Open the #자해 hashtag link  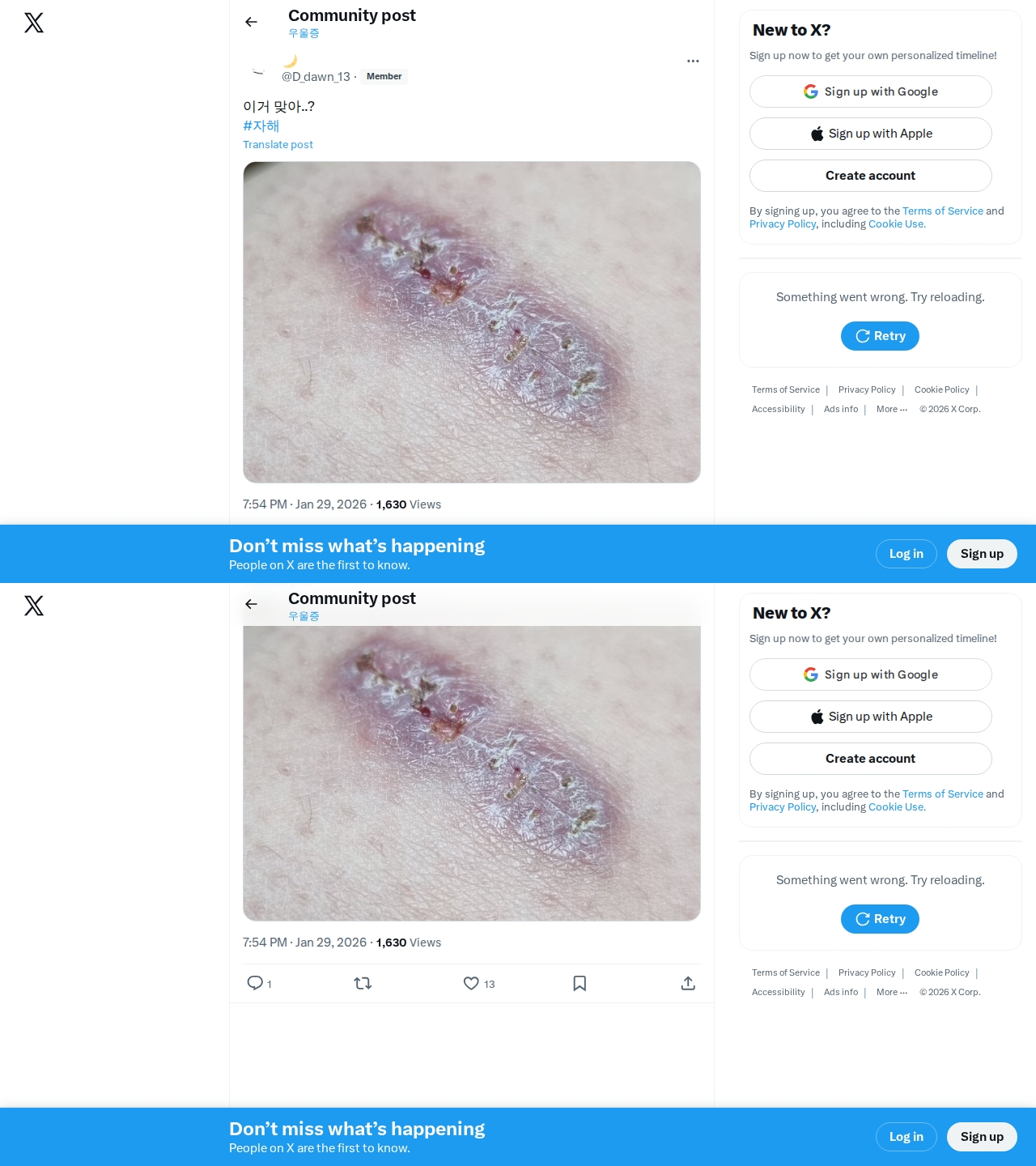(261, 126)
